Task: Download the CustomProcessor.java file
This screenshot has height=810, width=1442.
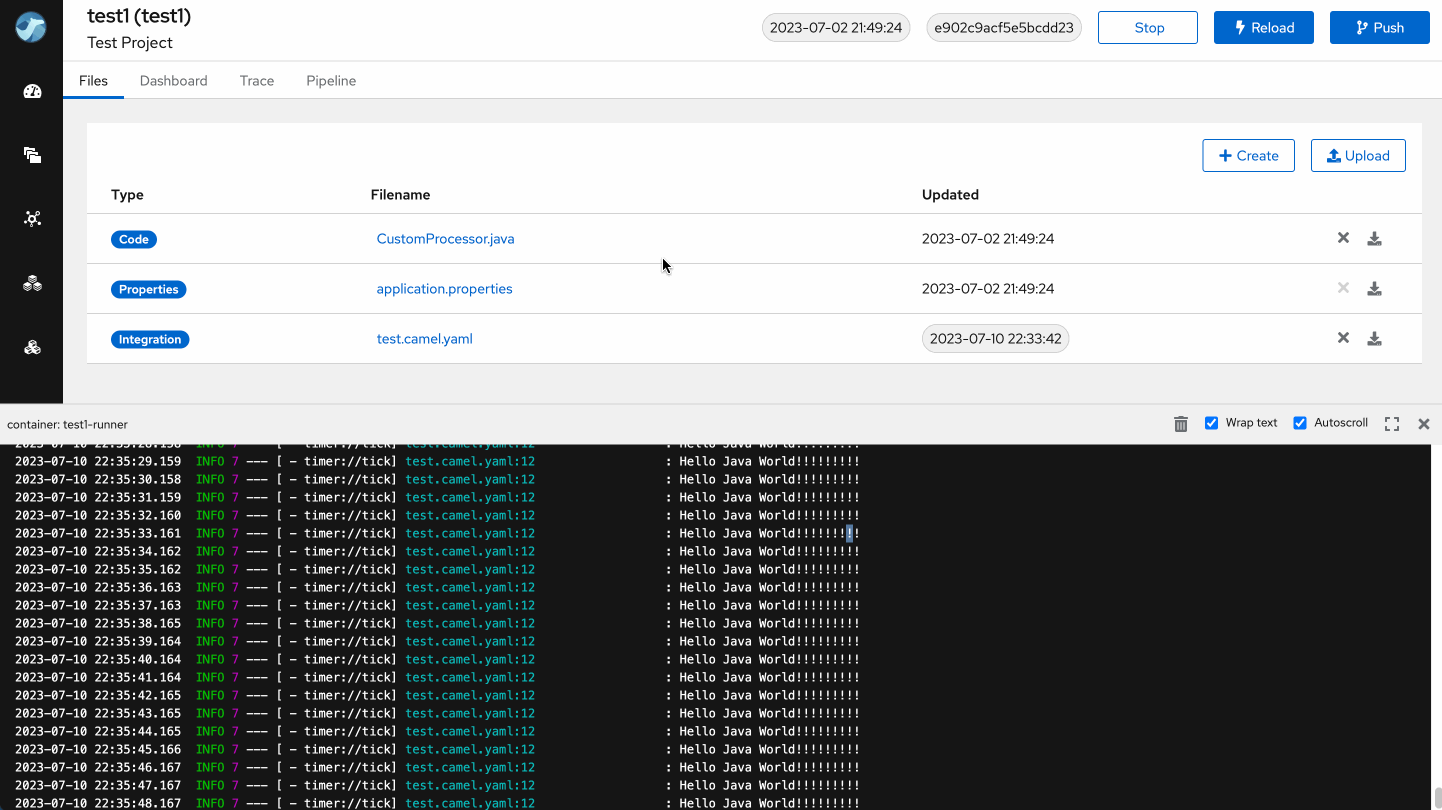Action: point(1374,239)
